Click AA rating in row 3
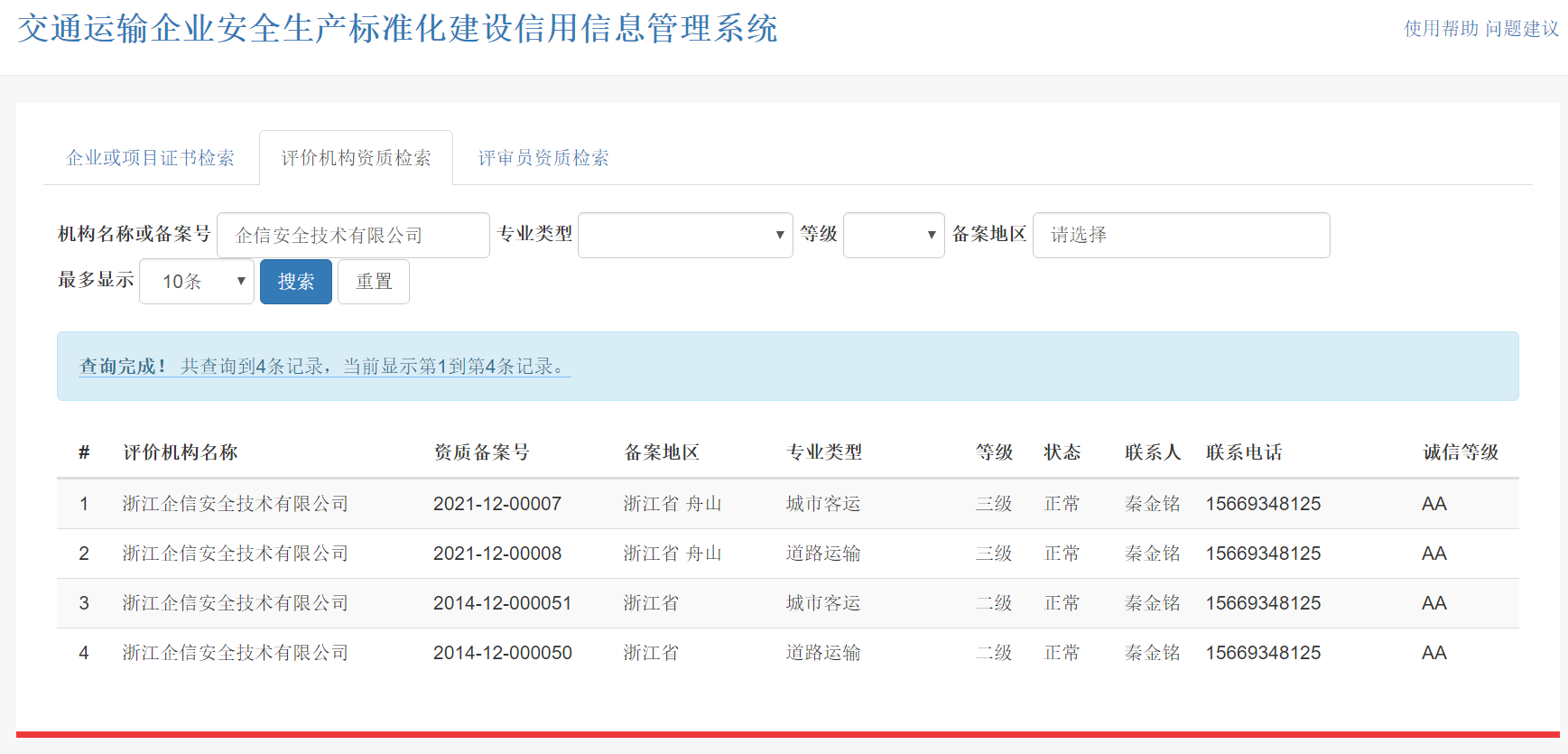The image size is (1568, 754). (x=1434, y=603)
